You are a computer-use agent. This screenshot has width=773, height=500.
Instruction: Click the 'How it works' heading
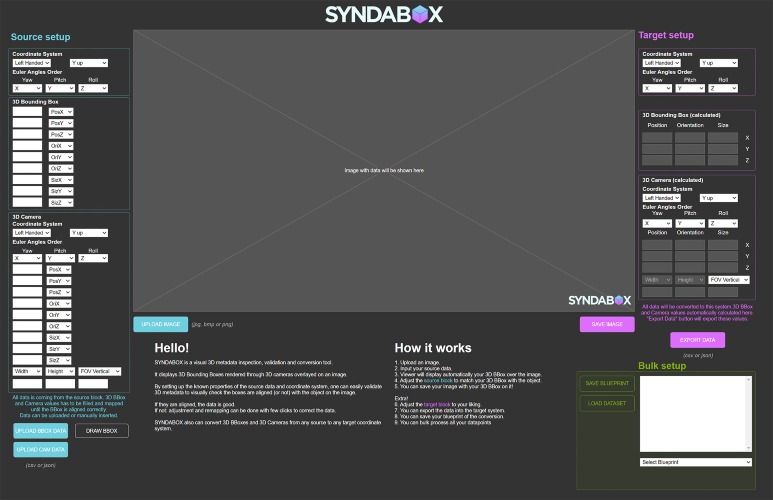(x=433, y=348)
